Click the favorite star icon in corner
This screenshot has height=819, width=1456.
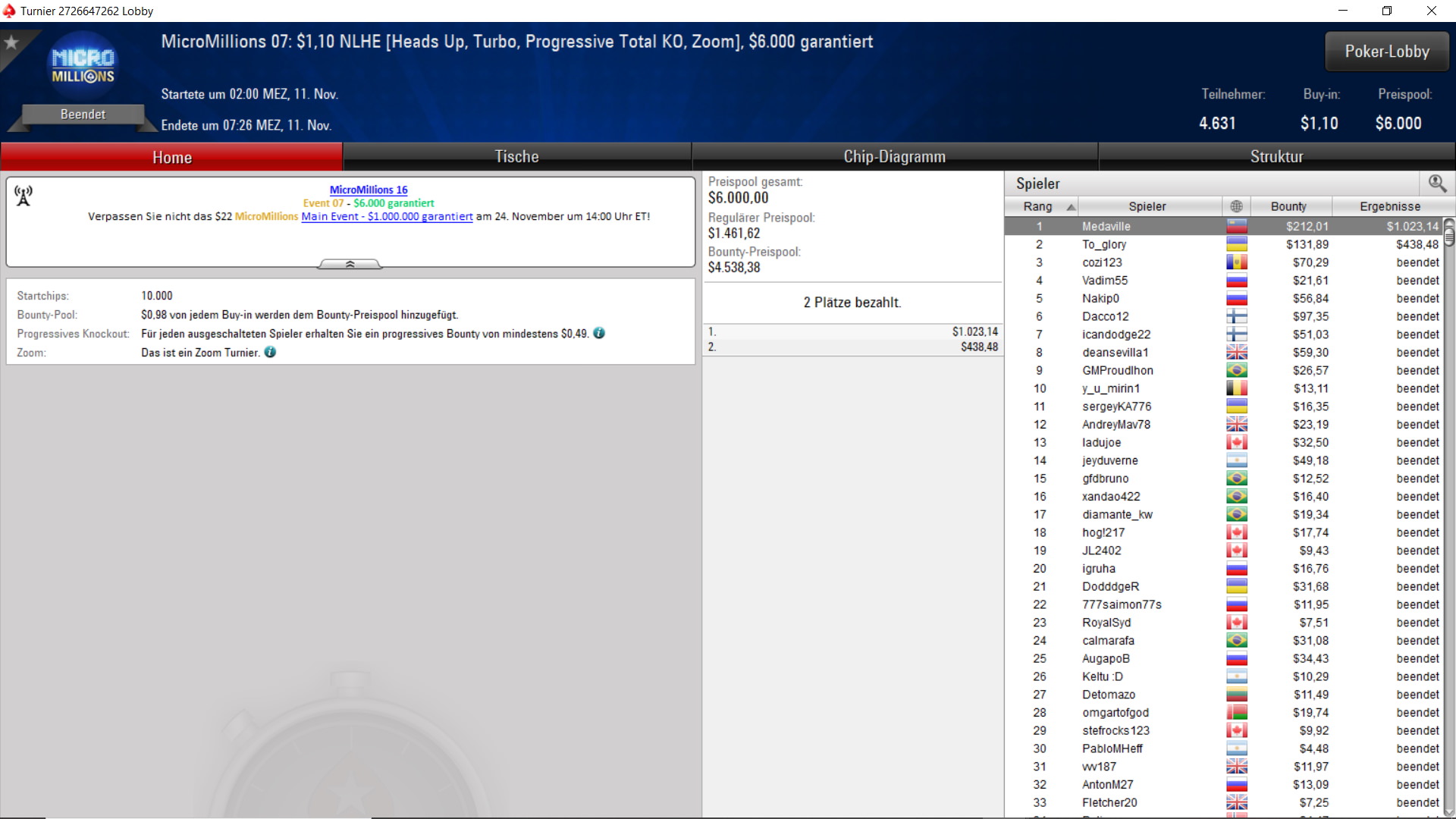point(11,42)
